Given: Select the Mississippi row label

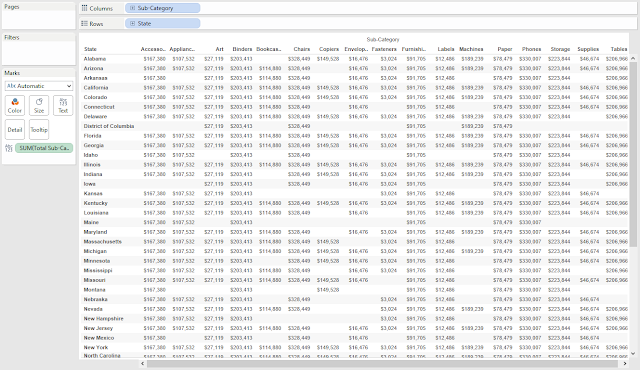Looking at the screenshot, I should 98,270.
